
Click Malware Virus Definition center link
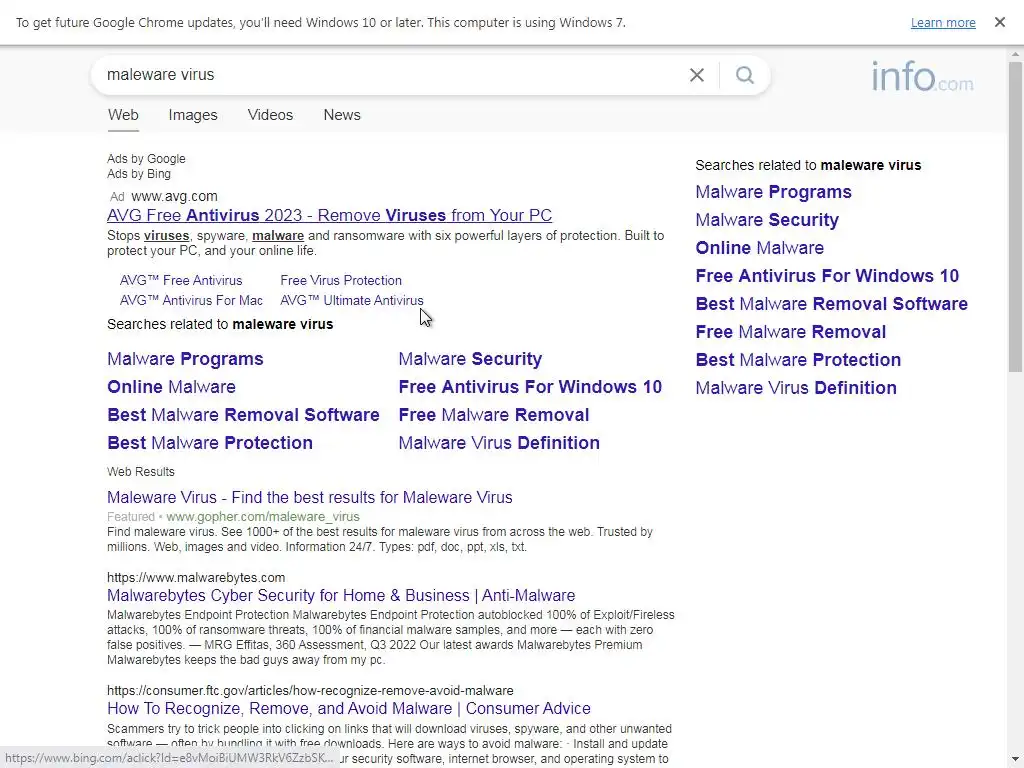tap(499, 443)
